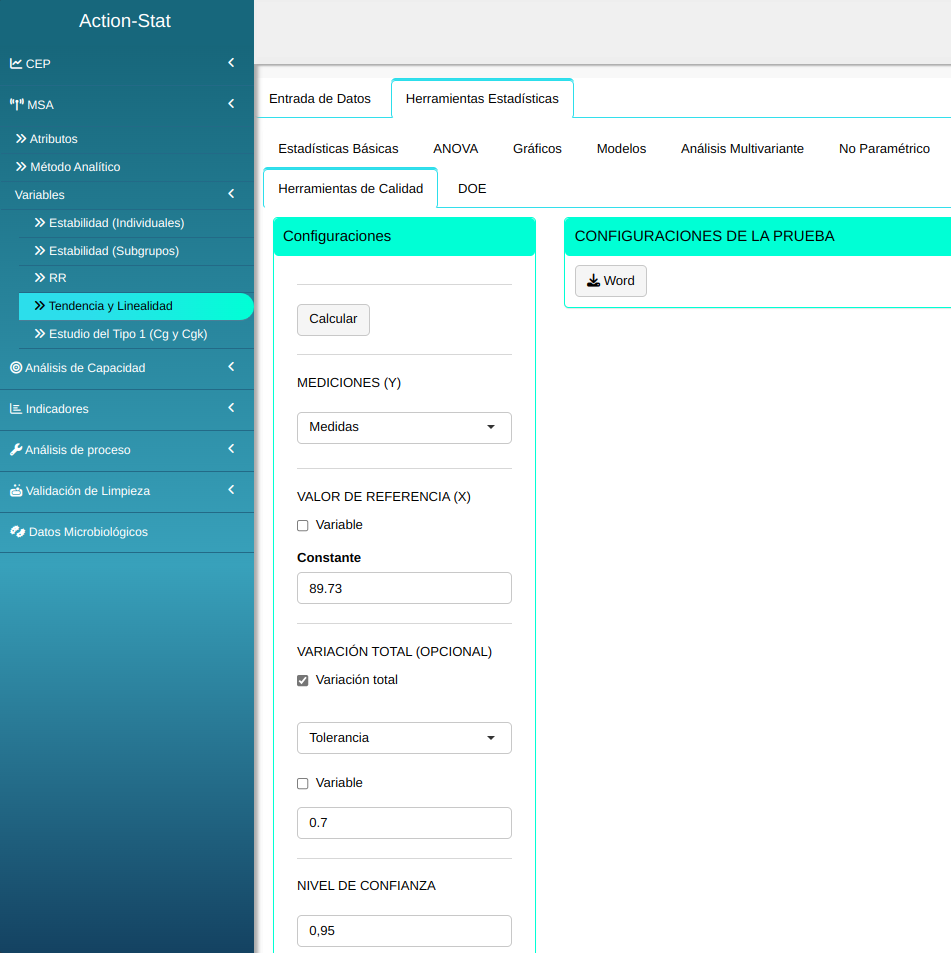951x953 pixels.
Task: Click the Indicadores bar chart icon
Action: coord(16,409)
